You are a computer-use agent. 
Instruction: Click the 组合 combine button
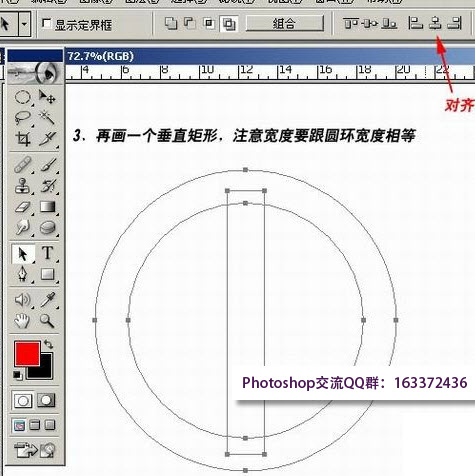point(285,24)
